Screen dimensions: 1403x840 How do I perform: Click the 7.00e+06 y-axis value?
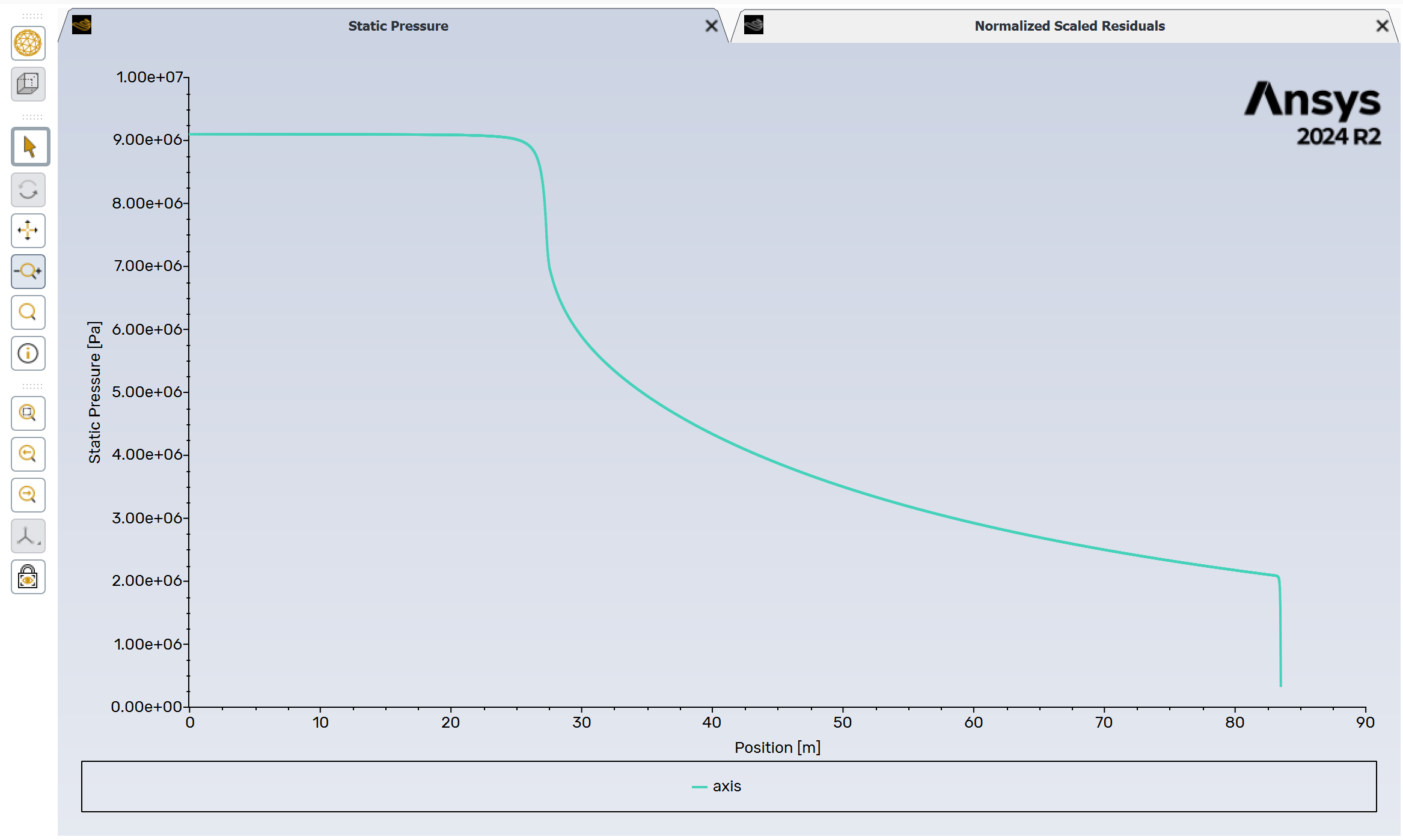click(148, 266)
